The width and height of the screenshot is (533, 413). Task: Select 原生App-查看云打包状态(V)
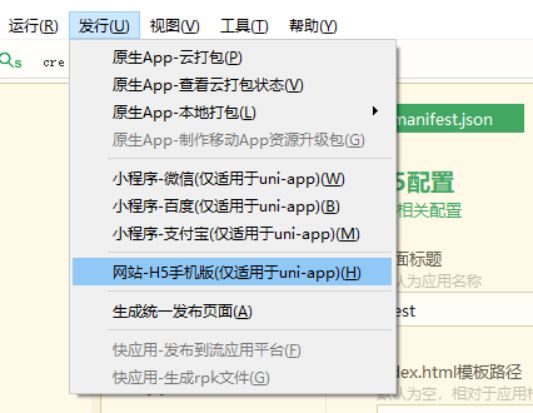232,85
